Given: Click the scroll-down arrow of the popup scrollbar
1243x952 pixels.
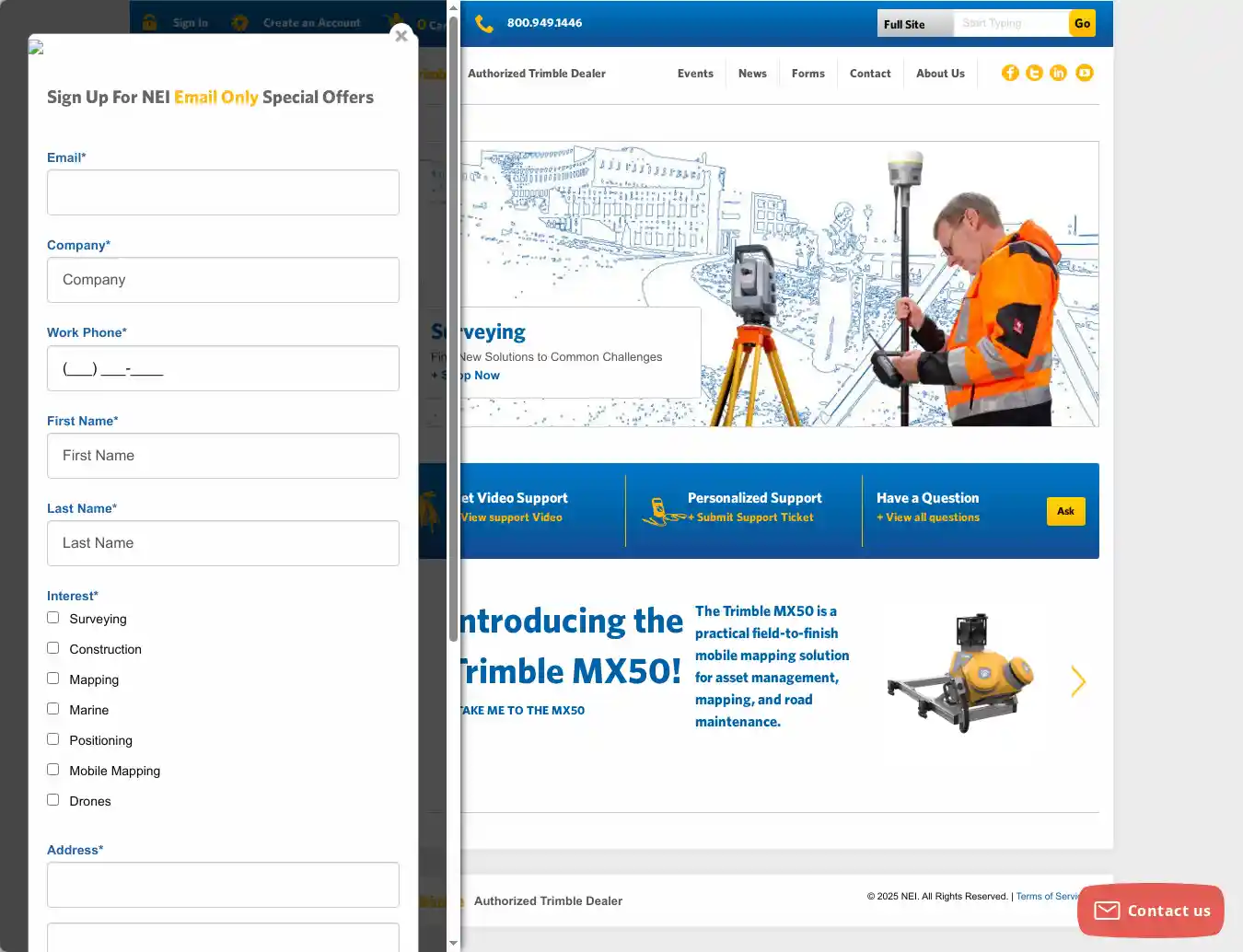Looking at the screenshot, I should (453, 943).
